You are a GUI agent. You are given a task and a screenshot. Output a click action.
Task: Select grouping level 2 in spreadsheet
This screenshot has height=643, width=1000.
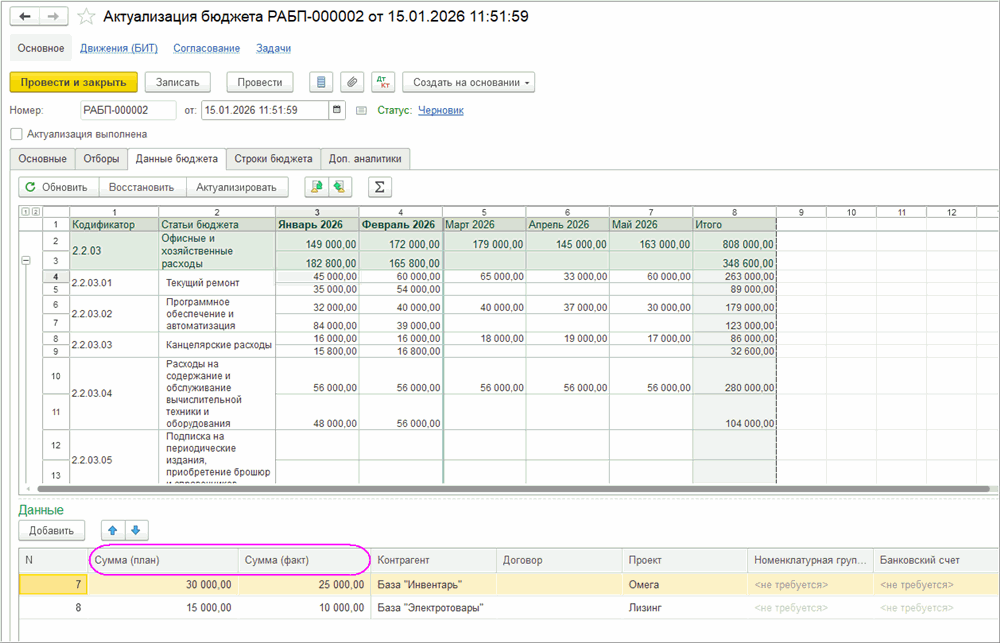pyautogui.click(x=36, y=212)
